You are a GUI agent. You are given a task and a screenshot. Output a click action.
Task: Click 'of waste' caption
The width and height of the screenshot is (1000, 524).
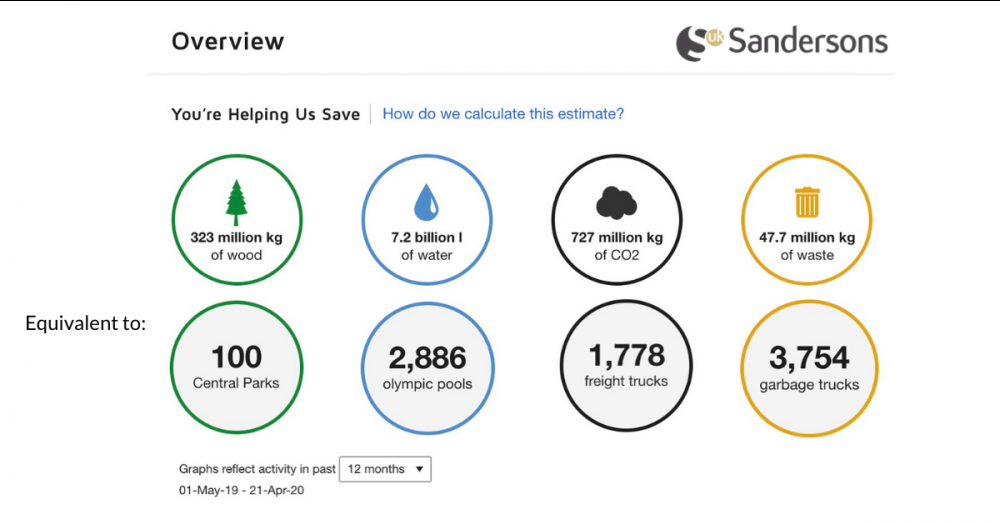(807, 255)
